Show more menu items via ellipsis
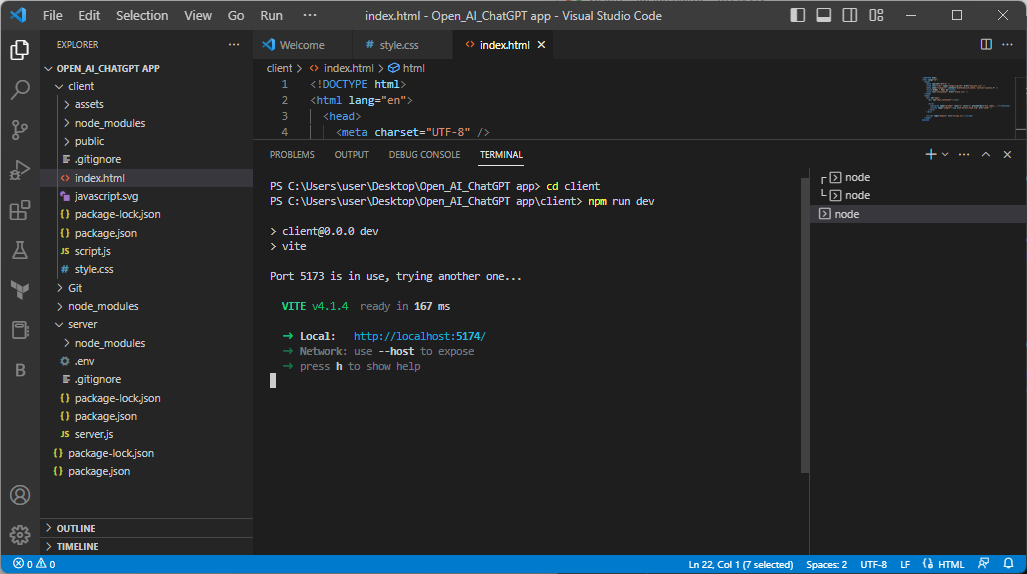The height and width of the screenshot is (574, 1027). 310,15
